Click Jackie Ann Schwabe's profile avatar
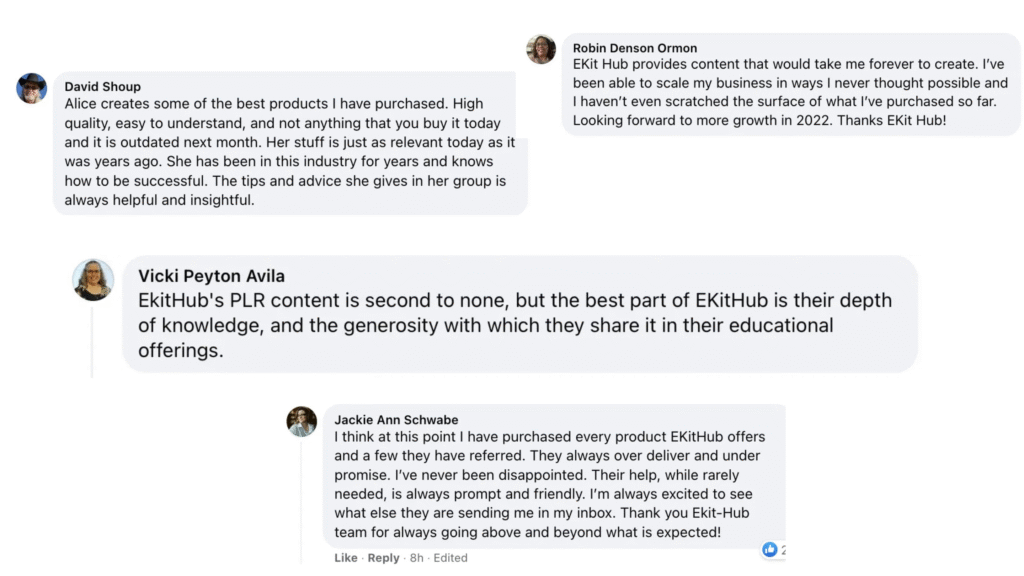The image size is (1024, 576). pyautogui.click(x=302, y=421)
